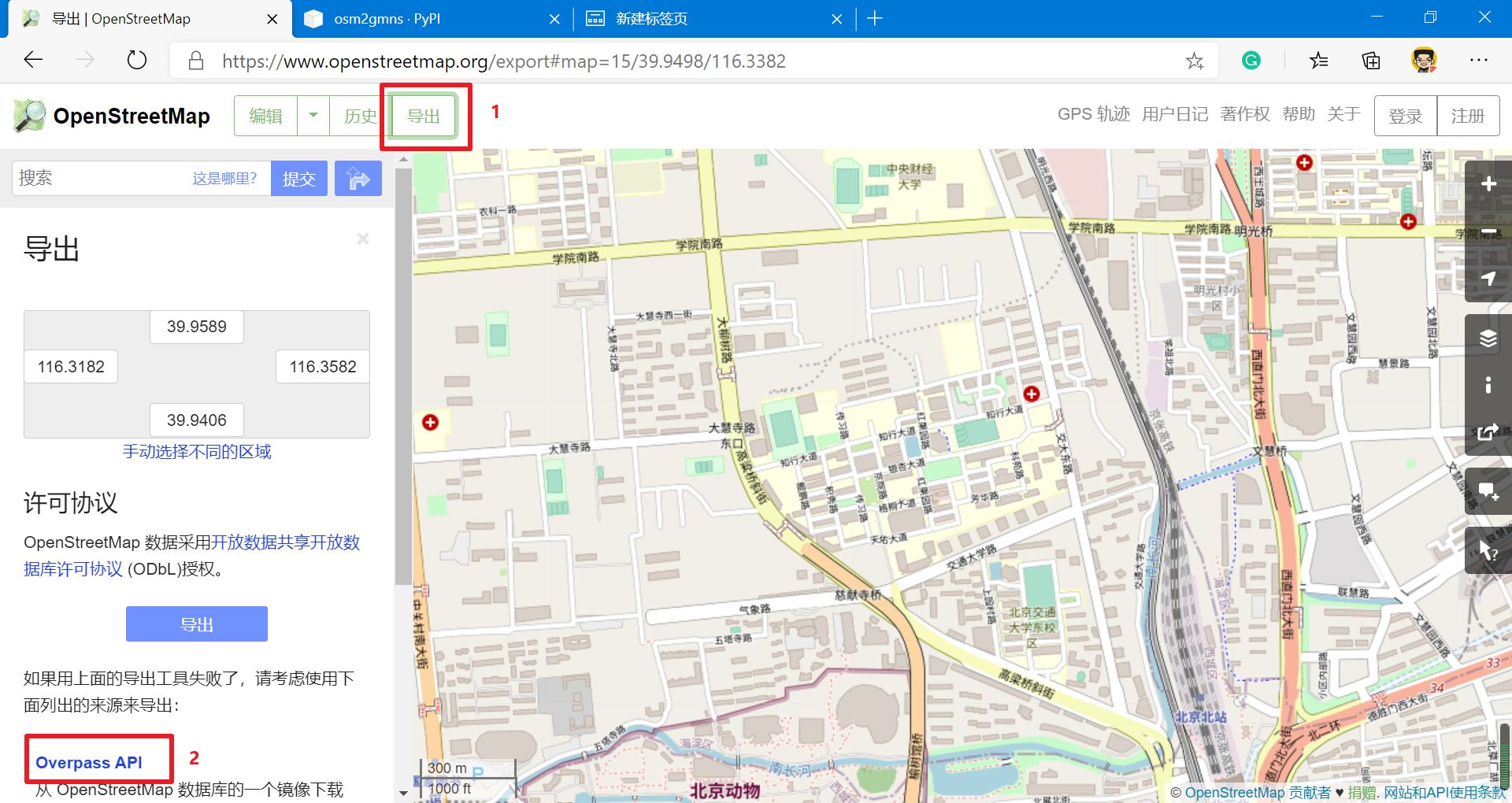Click the sidebar vertical scrollbar
This screenshot has height=803, width=1512.
pos(403,376)
